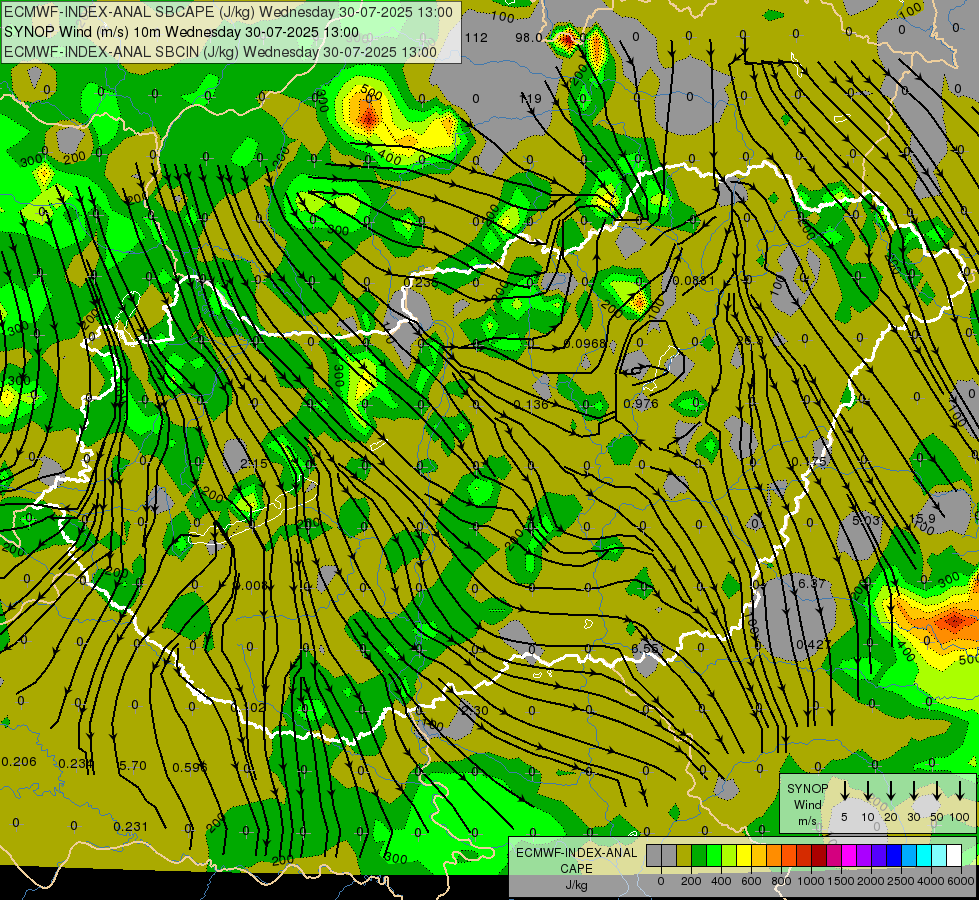Click the '26.3' value on the map
Viewport: 979px width, 900px height.
[749, 341]
